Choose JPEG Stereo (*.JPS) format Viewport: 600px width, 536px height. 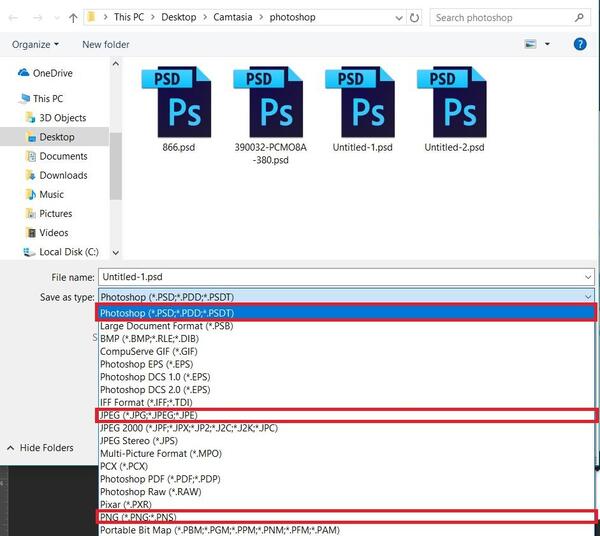click(346, 441)
